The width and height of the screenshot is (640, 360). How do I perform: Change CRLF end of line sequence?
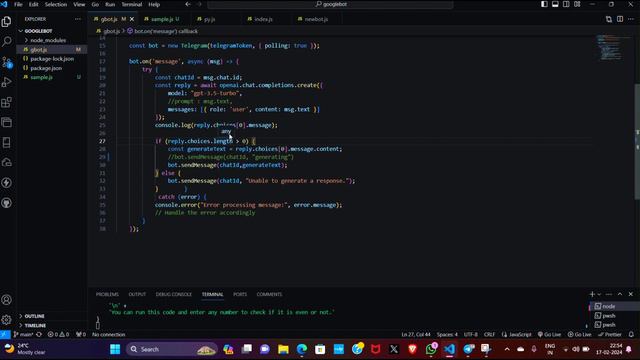click(489, 334)
